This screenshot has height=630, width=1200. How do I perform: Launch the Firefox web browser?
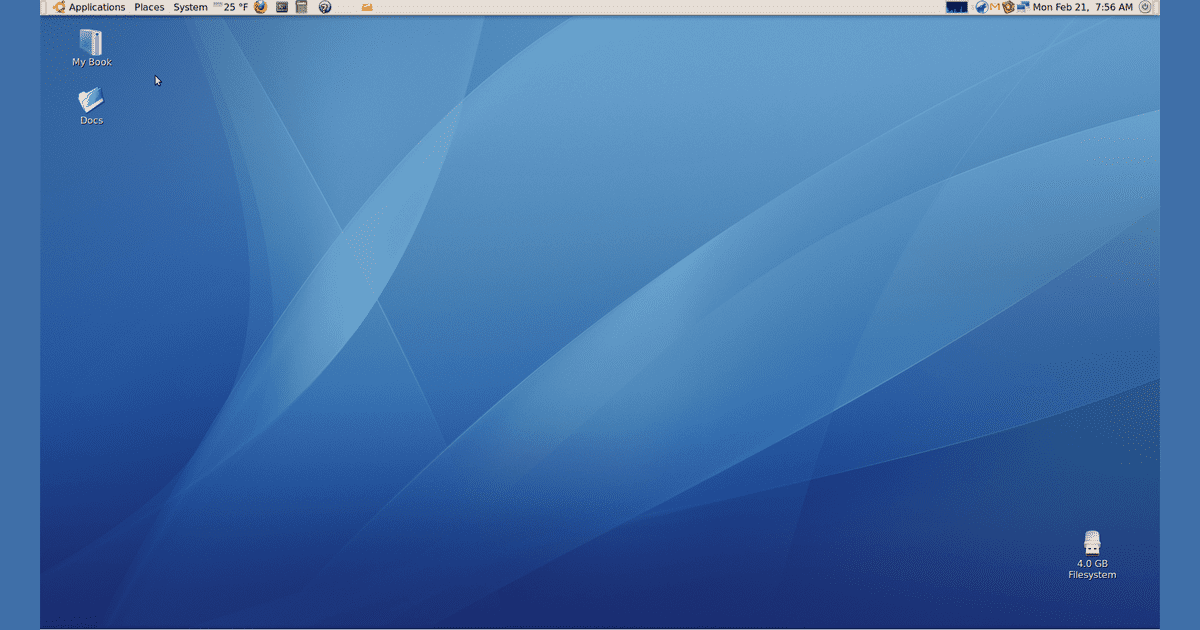(261, 7)
